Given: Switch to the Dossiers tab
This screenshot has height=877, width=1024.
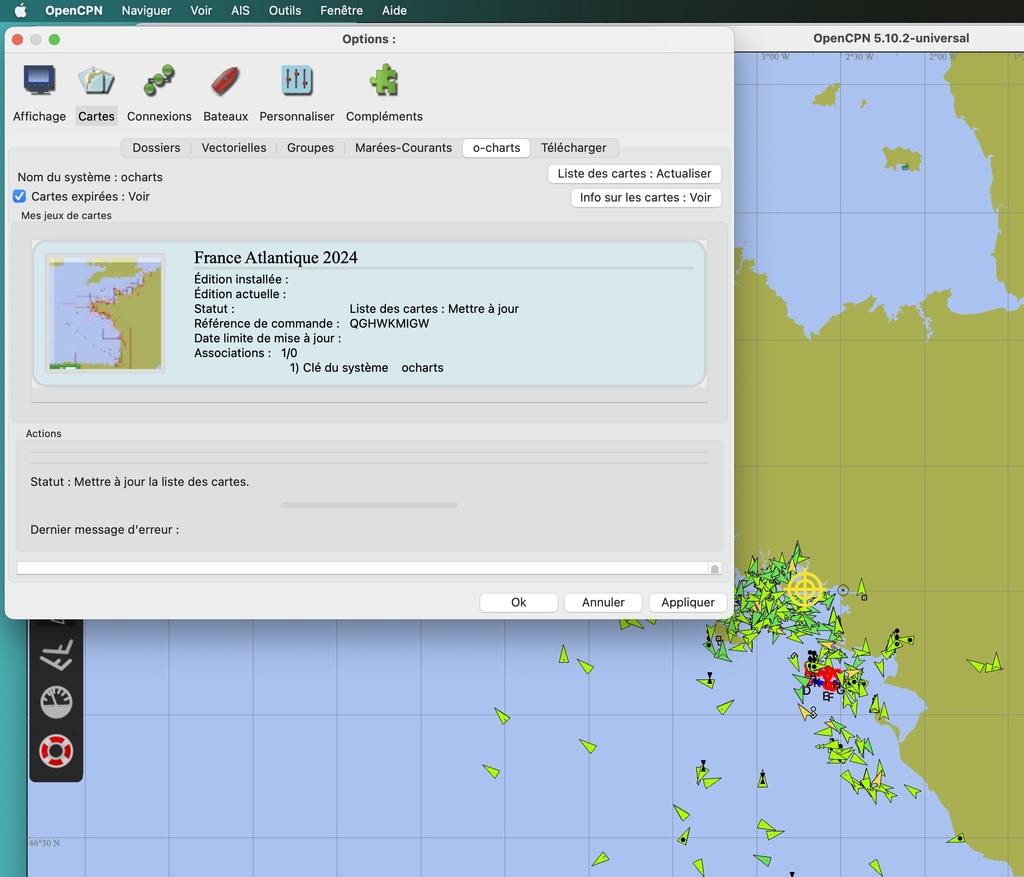Looking at the screenshot, I should (x=156, y=148).
